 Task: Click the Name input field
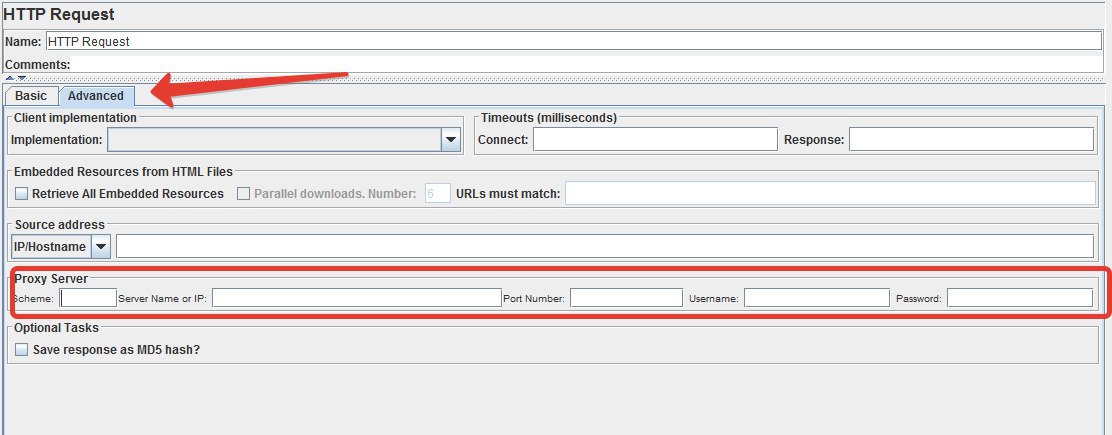point(574,41)
